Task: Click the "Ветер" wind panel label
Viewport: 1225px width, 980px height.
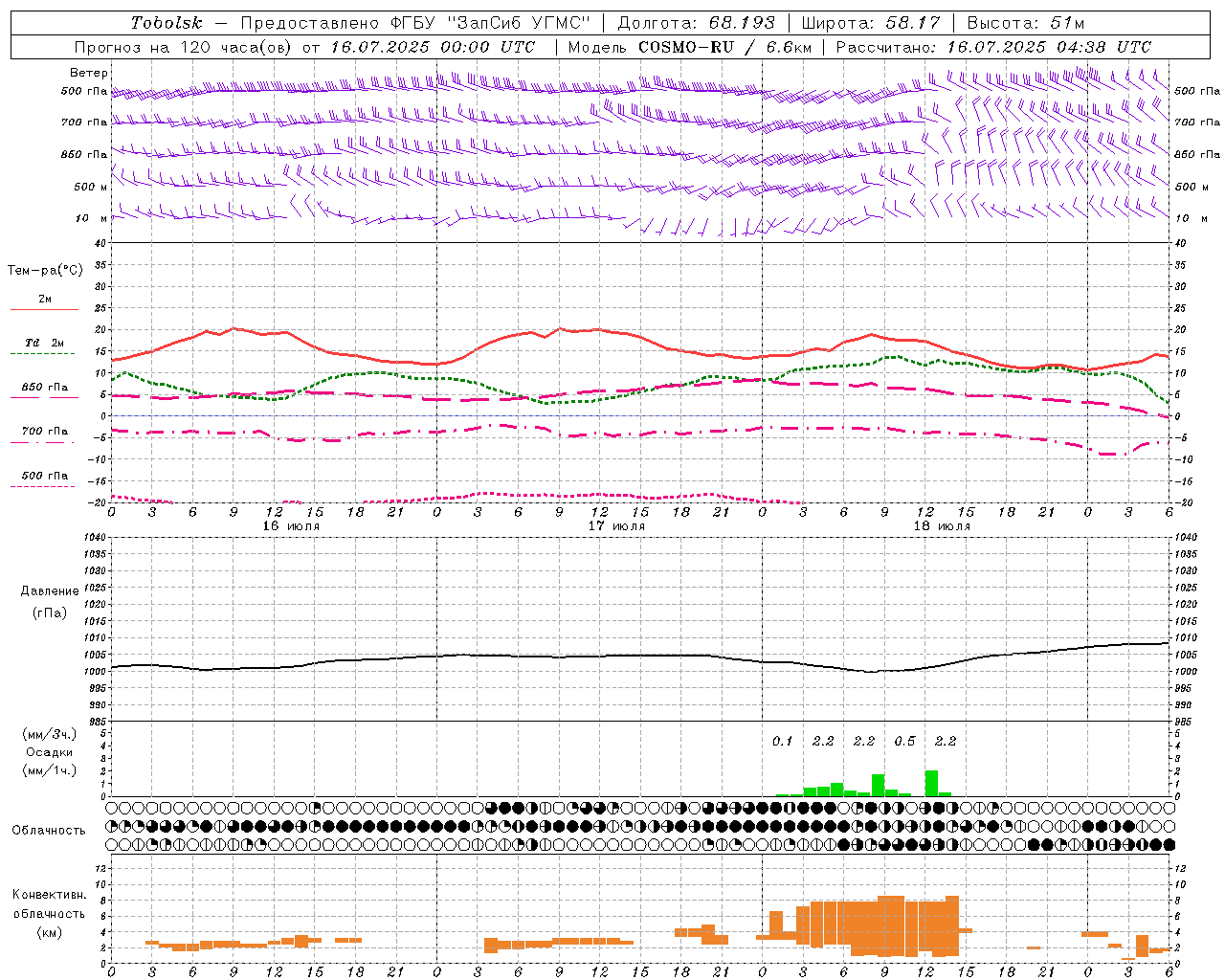Action: [x=89, y=73]
